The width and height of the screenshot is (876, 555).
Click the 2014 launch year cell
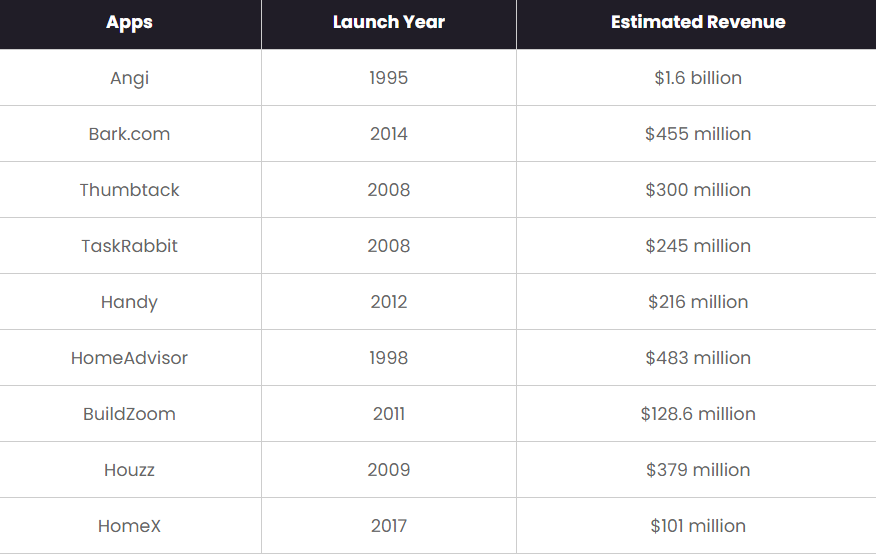[389, 134]
